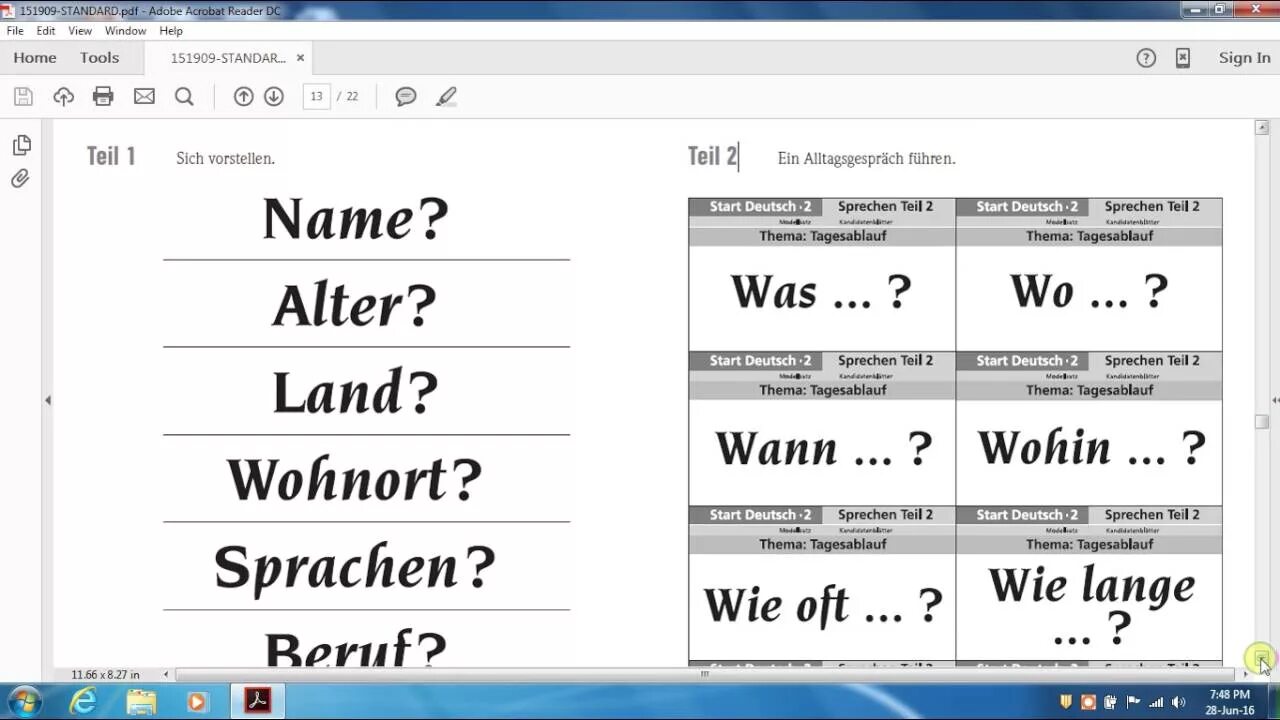Click the word Alter? in Teil 1
1280x720 pixels.
click(355, 305)
